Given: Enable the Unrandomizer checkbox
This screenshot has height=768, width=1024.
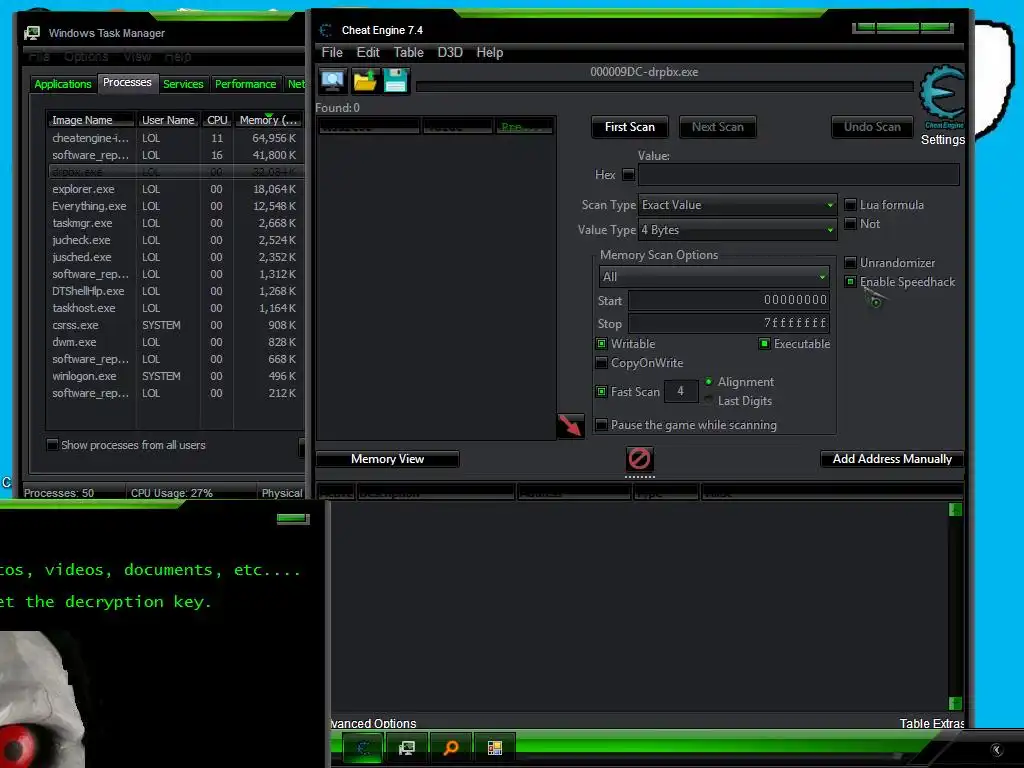Looking at the screenshot, I should pyautogui.click(x=850, y=263).
